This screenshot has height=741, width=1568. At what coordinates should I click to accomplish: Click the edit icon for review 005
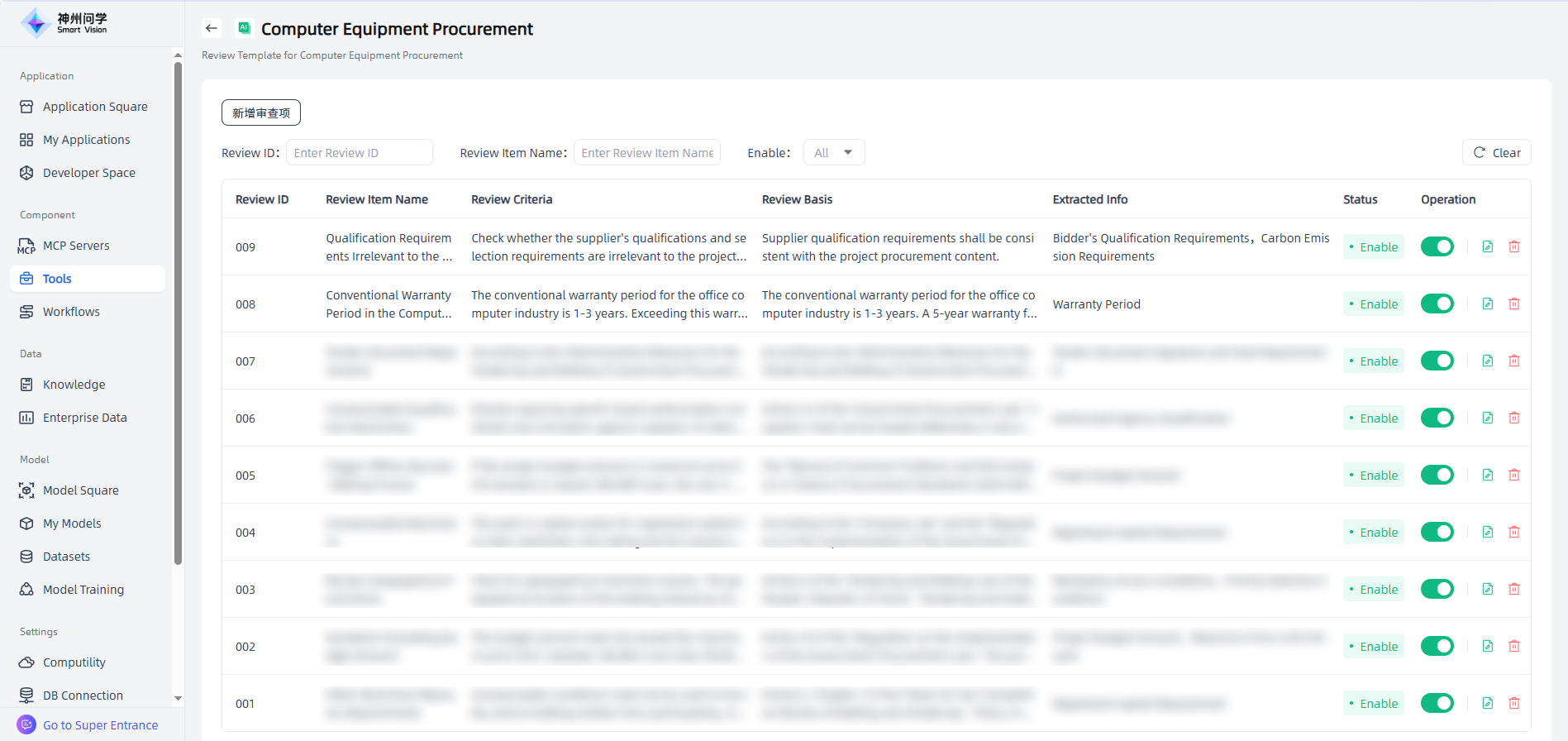pyautogui.click(x=1487, y=475)
